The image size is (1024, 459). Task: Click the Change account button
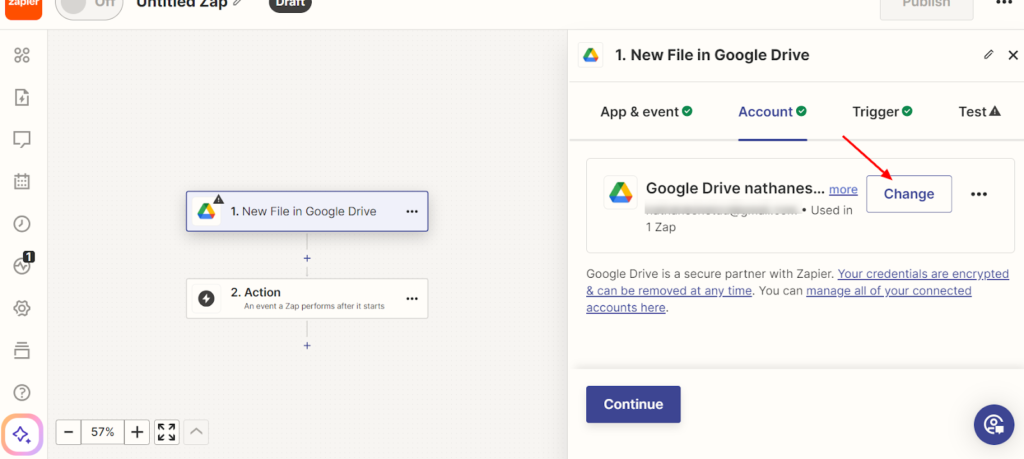[x=908, y=194]
